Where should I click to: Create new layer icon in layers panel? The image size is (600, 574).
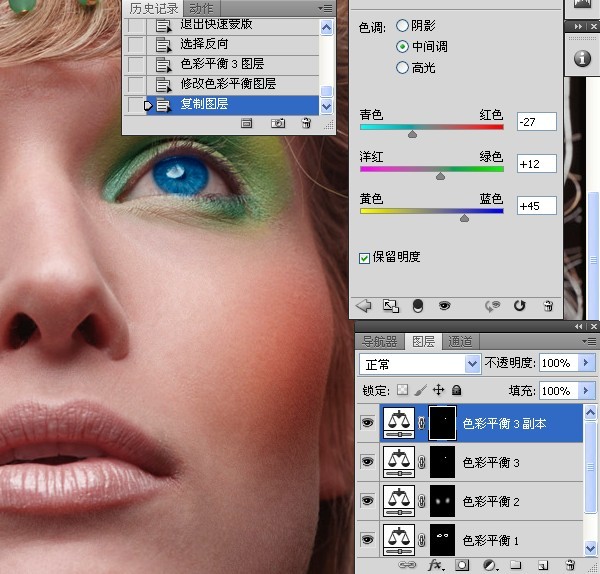[543, 565]
